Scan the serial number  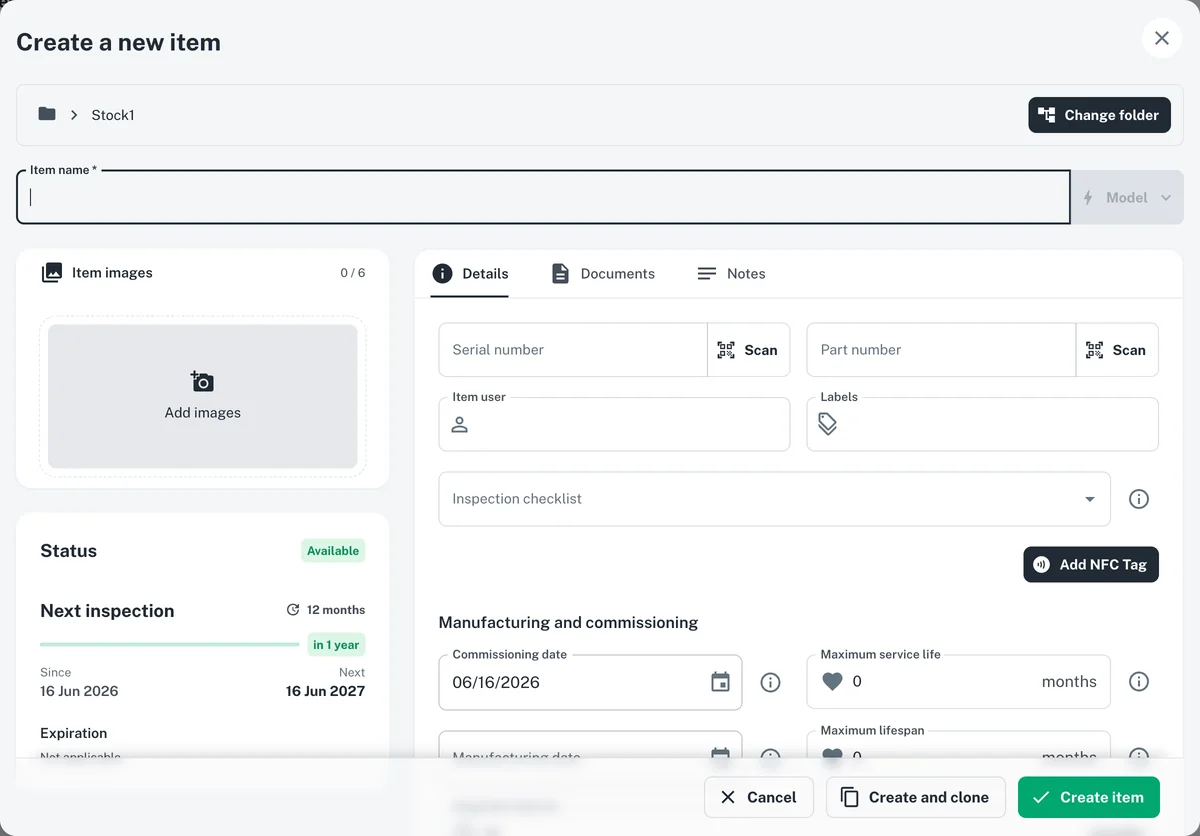748,350
